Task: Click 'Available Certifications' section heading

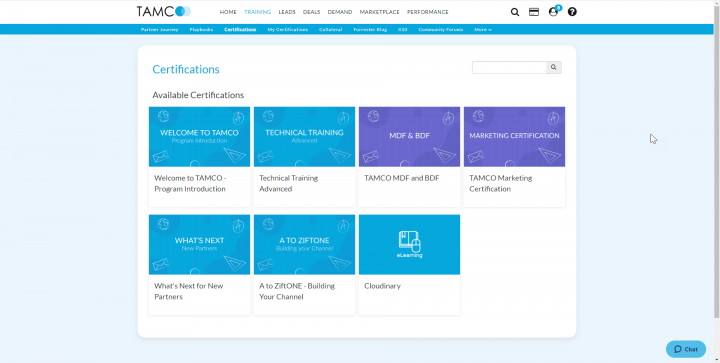Action: click(x=198, y=95)
